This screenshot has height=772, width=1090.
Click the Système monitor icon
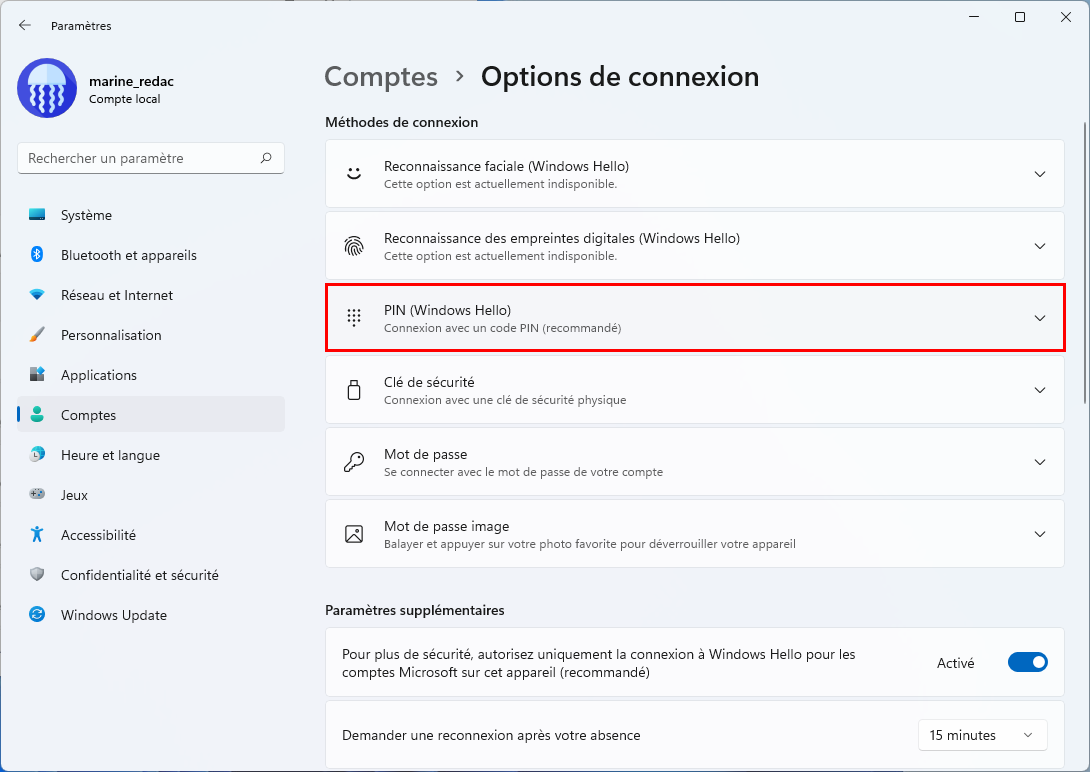[x=37, y=215]
